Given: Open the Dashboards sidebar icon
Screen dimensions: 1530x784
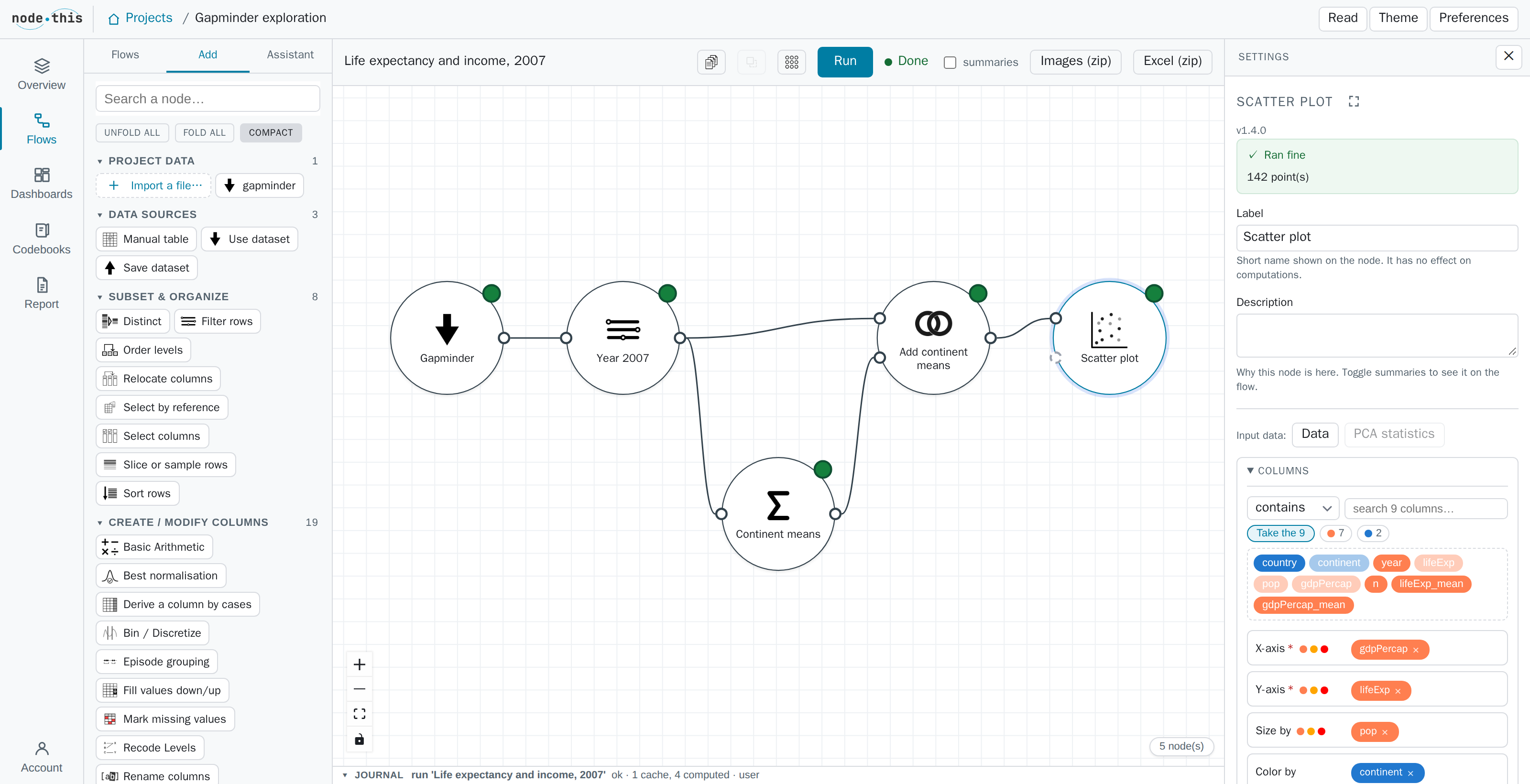Looking at the screenshot, I should (x=42, y=183).
